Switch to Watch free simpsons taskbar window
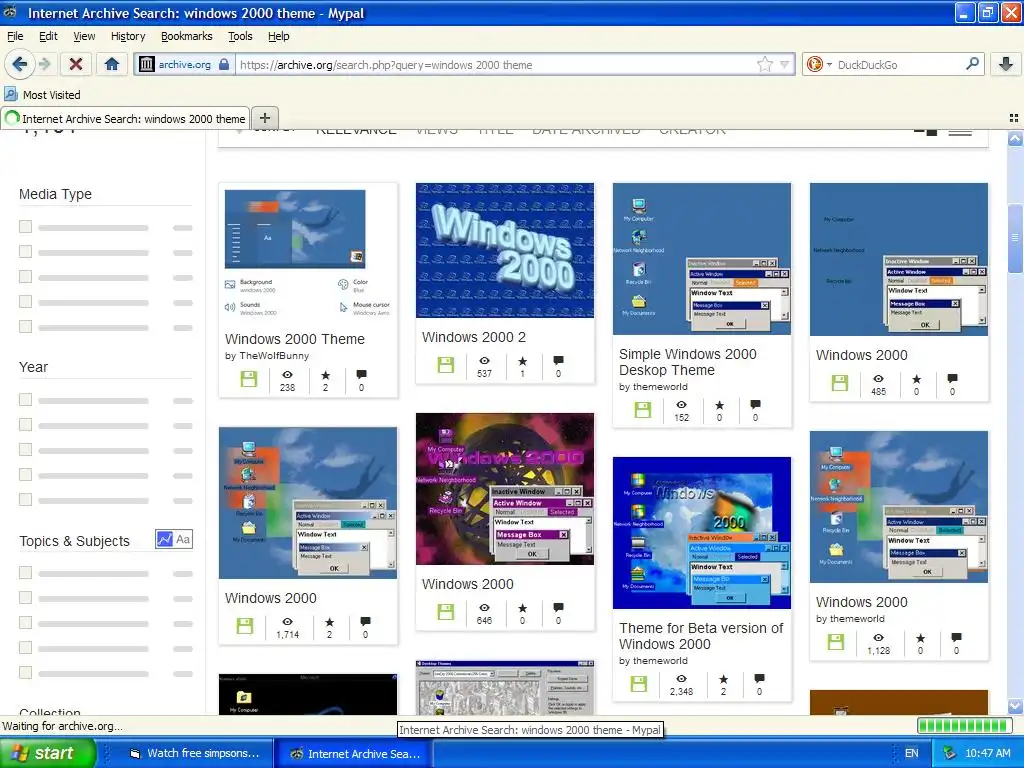The image size is (1024, 768). 194,753
